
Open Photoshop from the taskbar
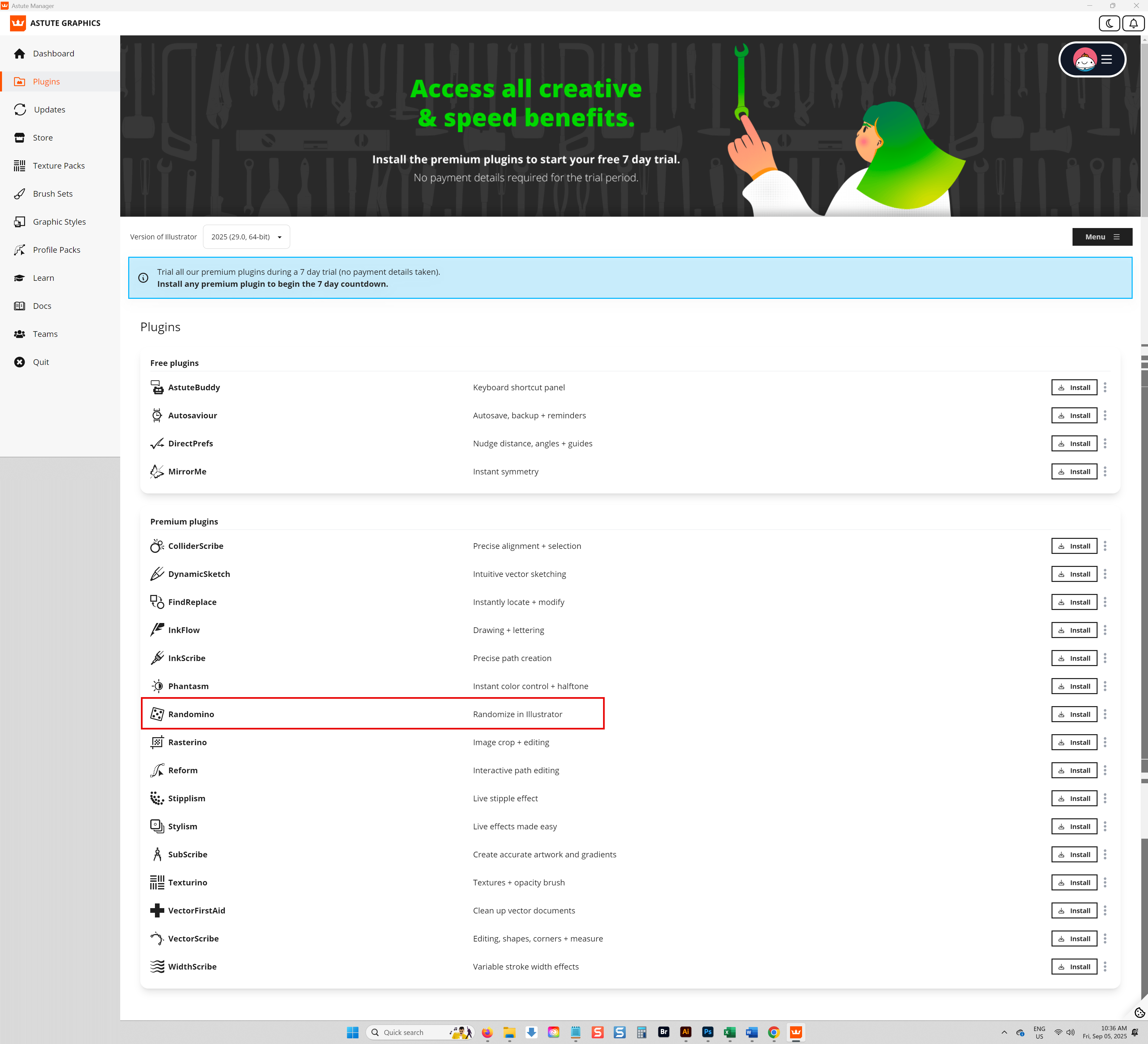(x=707, y=1032)
